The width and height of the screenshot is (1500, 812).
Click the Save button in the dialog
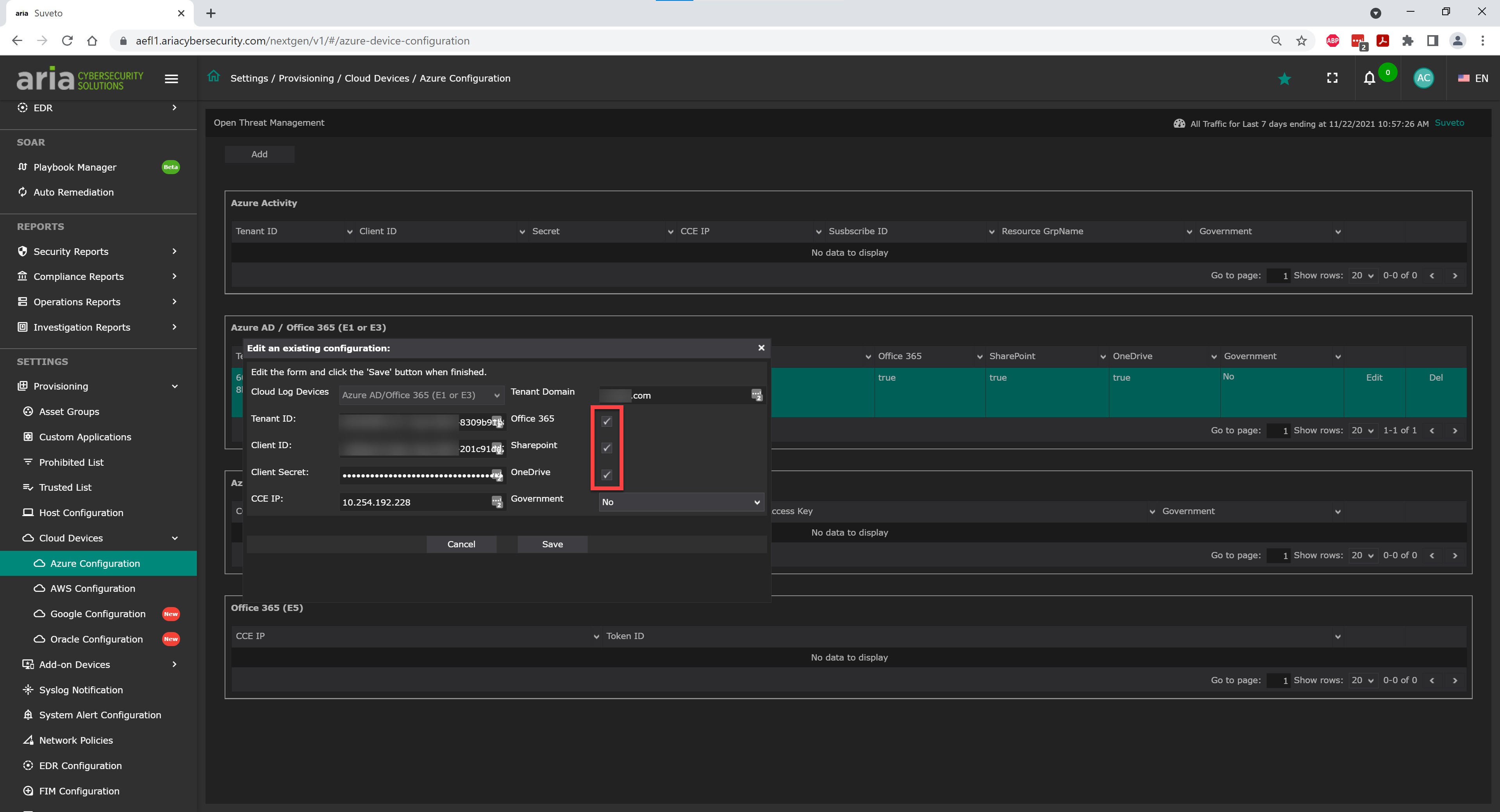click(x=552, y=544)
